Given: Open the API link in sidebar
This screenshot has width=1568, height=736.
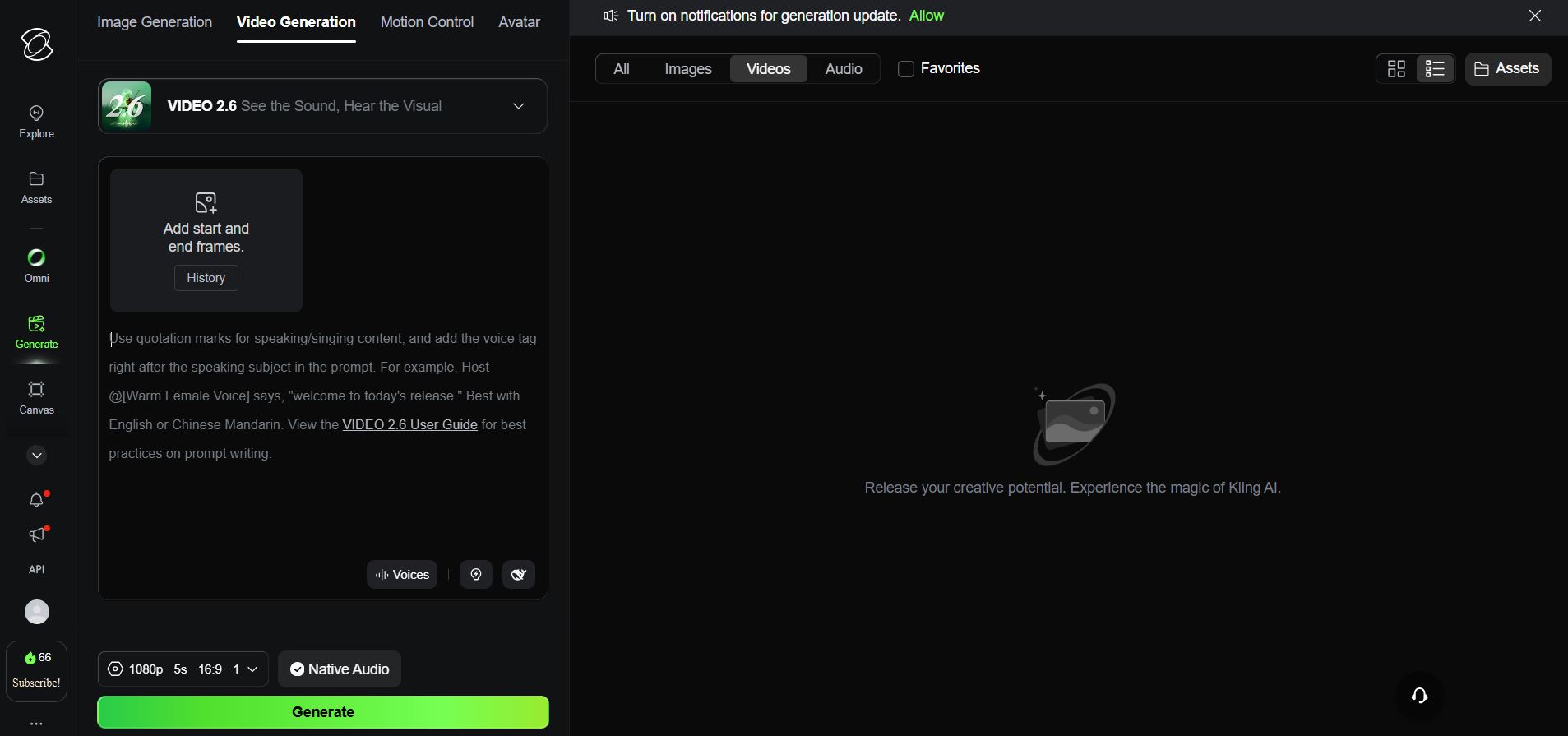Looking at the screenshot, I should point(37,569).
